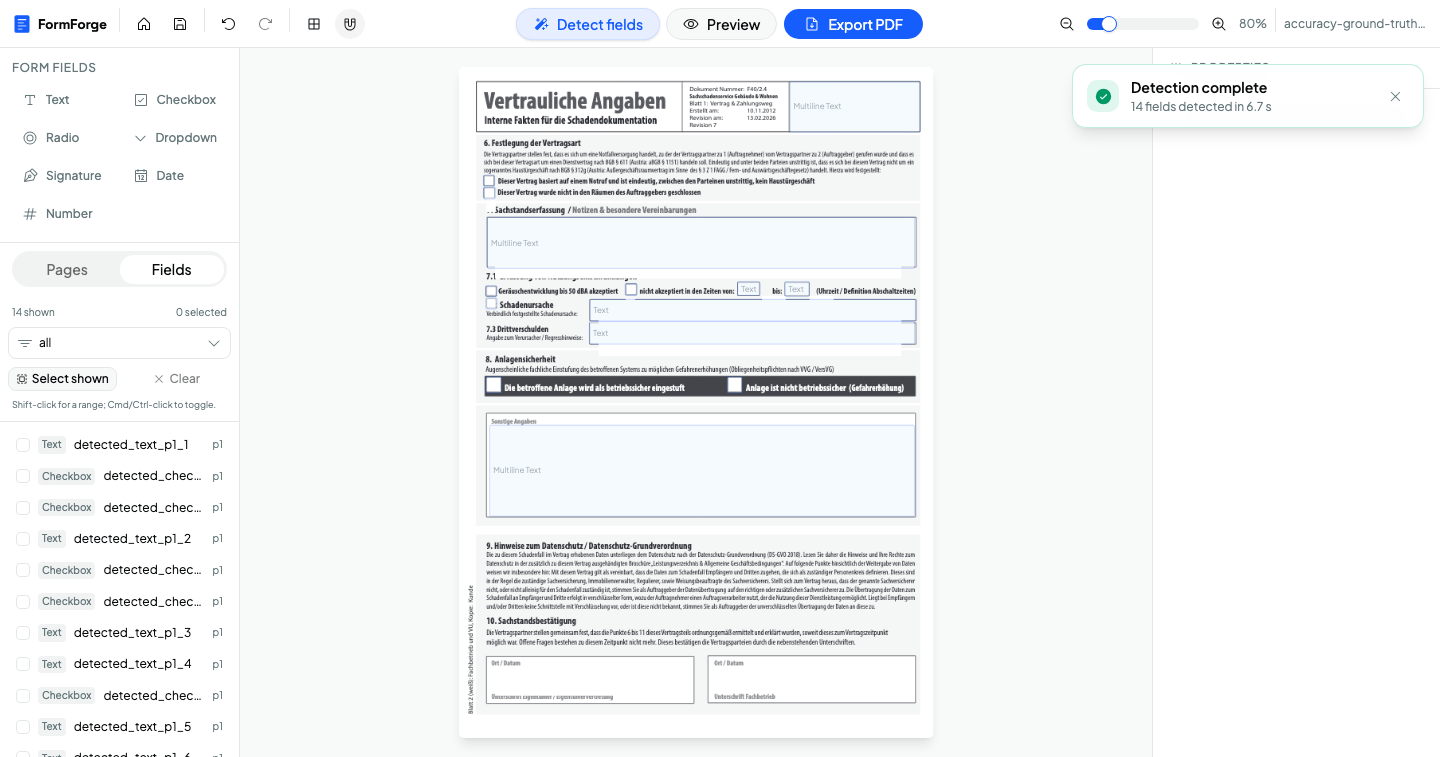Zoom out with the minus magnifier
Viewport: 1440px width, 757px height.
[x=1067, y=24]
